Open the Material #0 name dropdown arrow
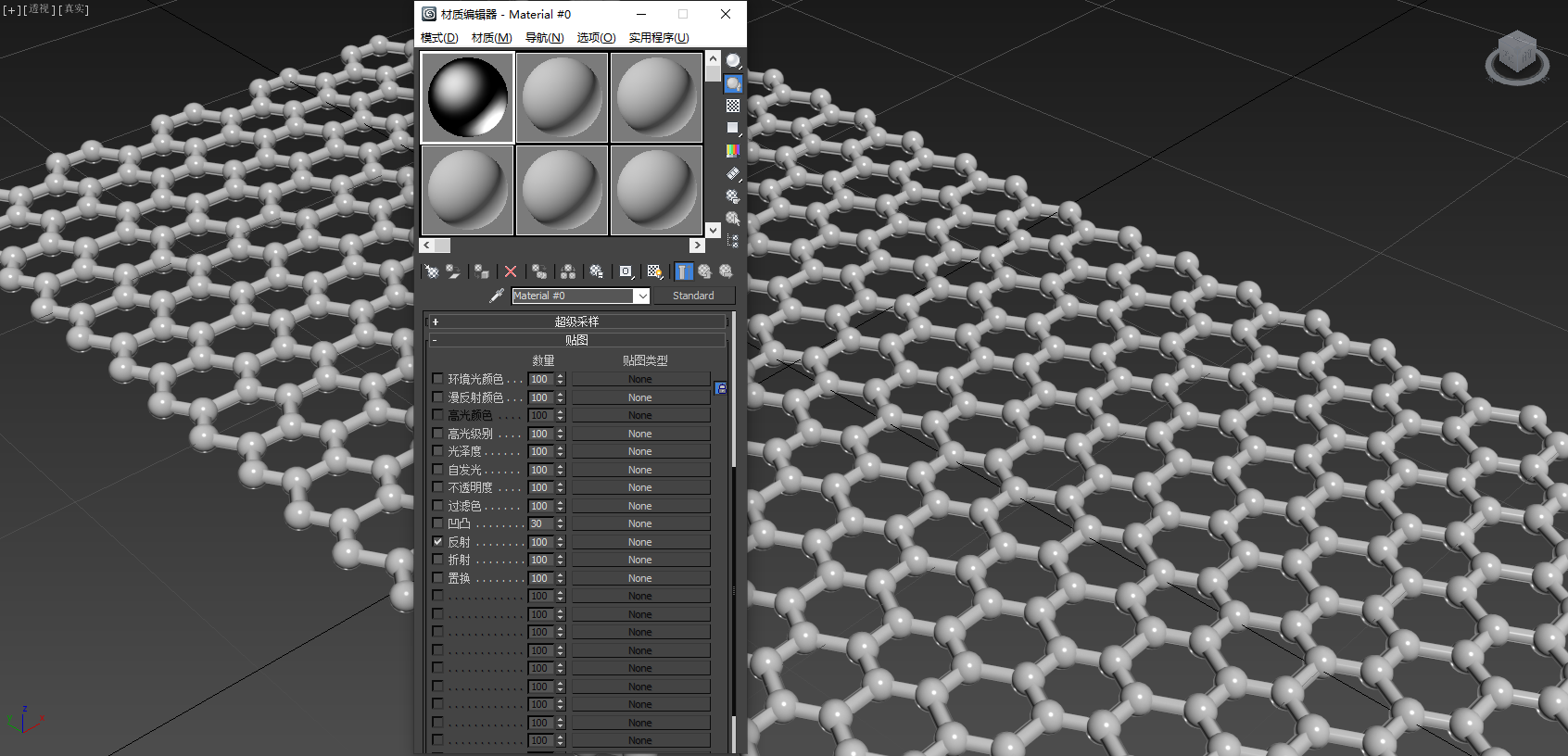 (x=641, y=296)
